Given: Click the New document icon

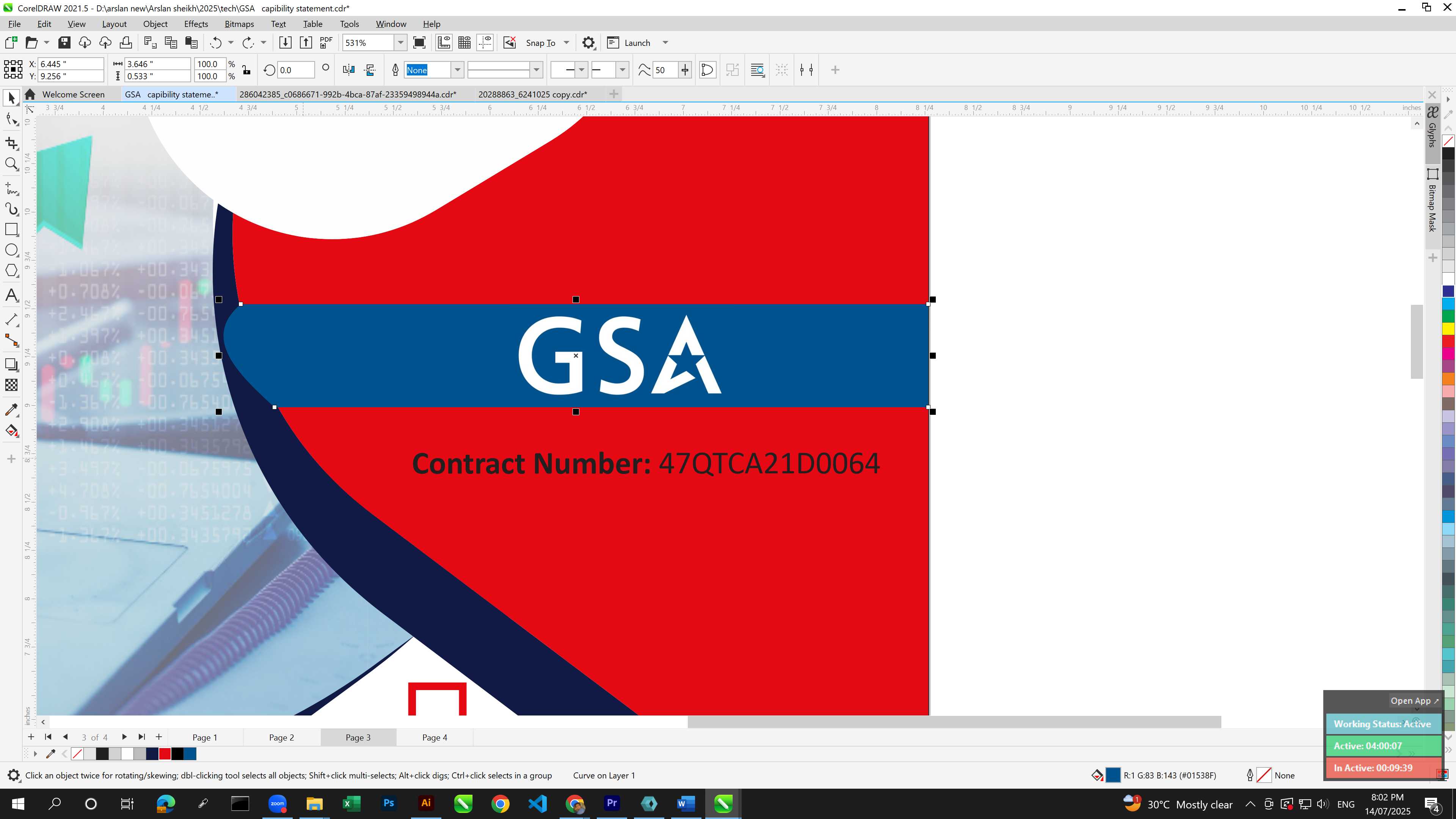Looking at the screenshot, I should click(x=11, y=43).
